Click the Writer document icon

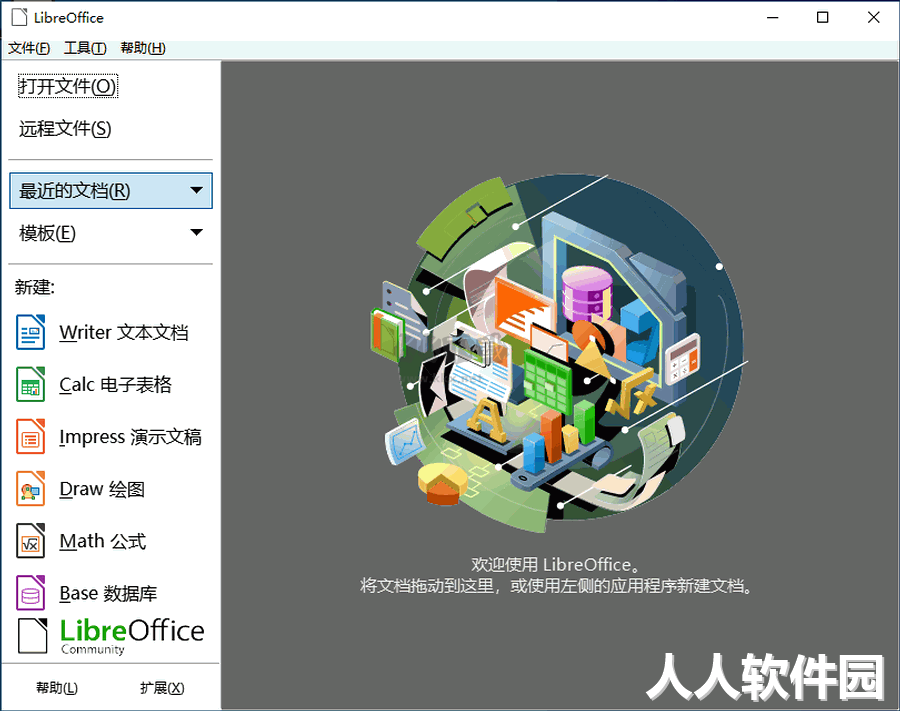30,332
